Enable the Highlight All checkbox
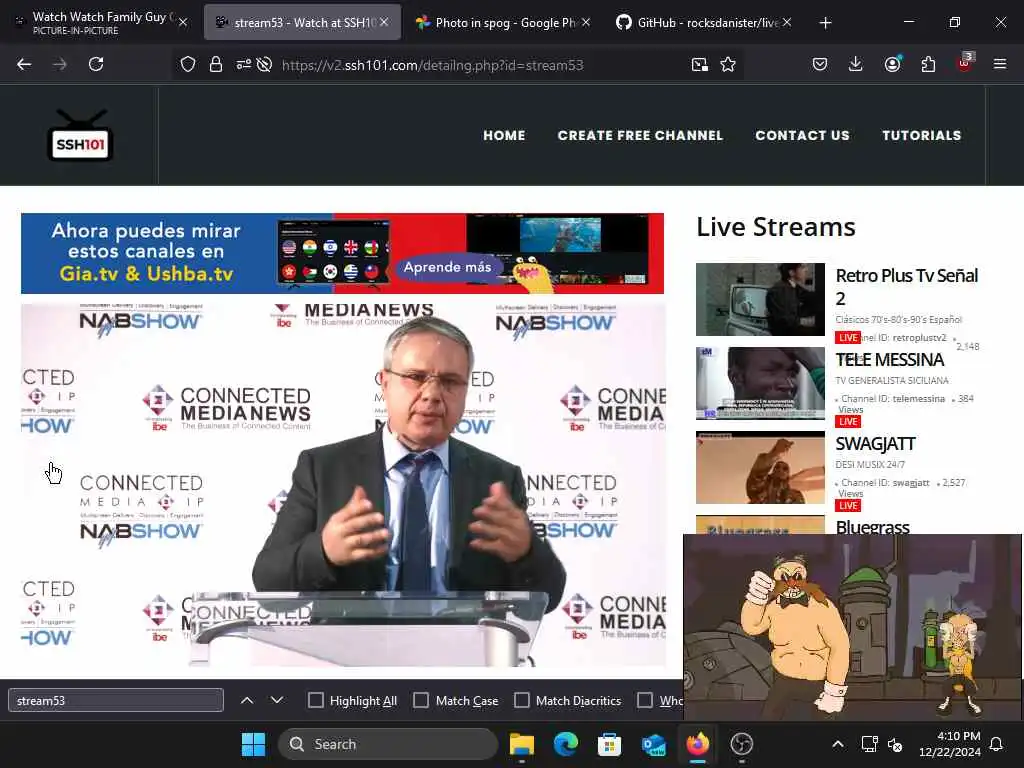Image resolution: width=1024 pixels, height=768 pixels. [x=315, y=700]
